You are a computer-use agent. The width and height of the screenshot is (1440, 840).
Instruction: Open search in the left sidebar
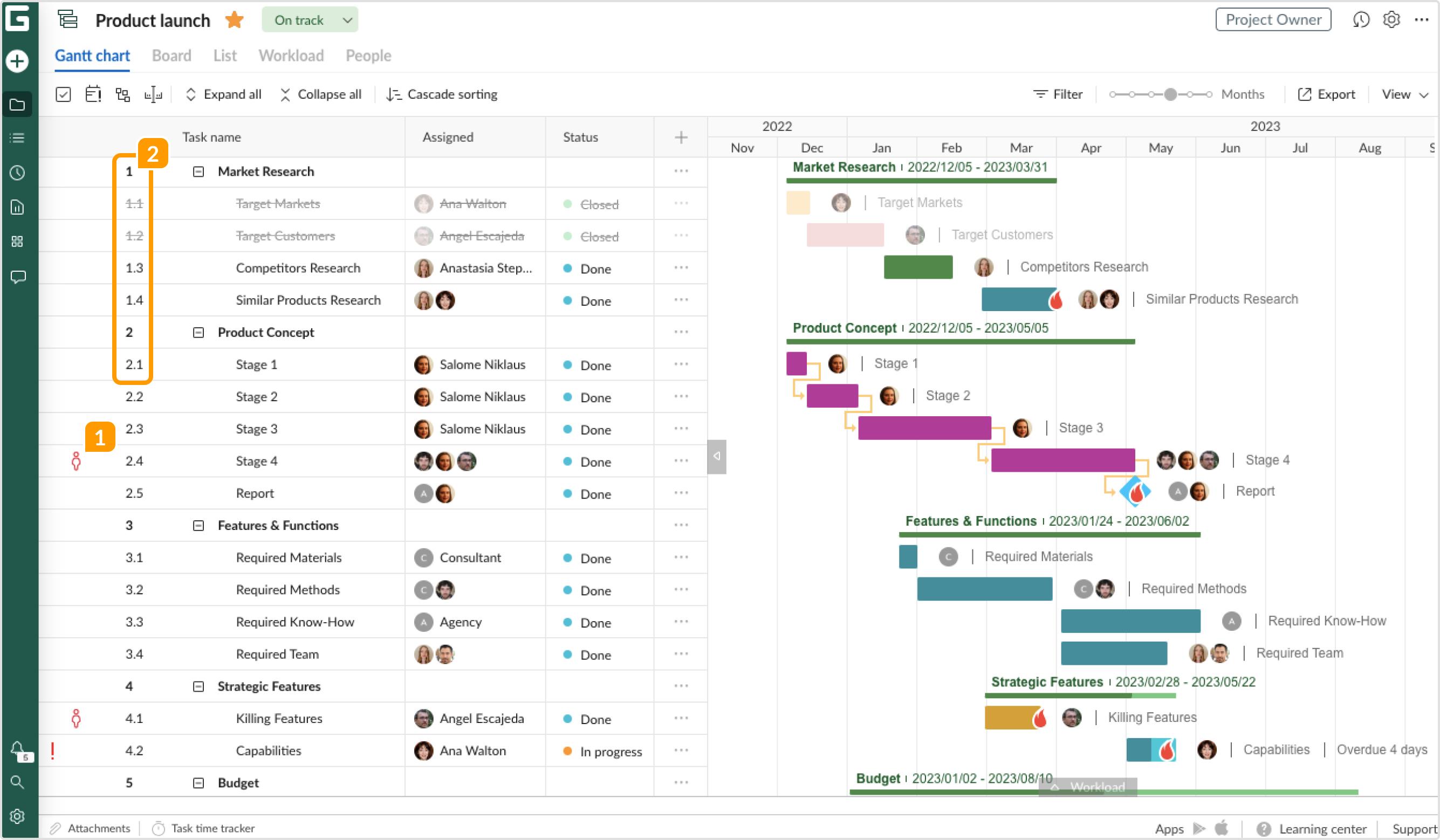coord(17,782)
